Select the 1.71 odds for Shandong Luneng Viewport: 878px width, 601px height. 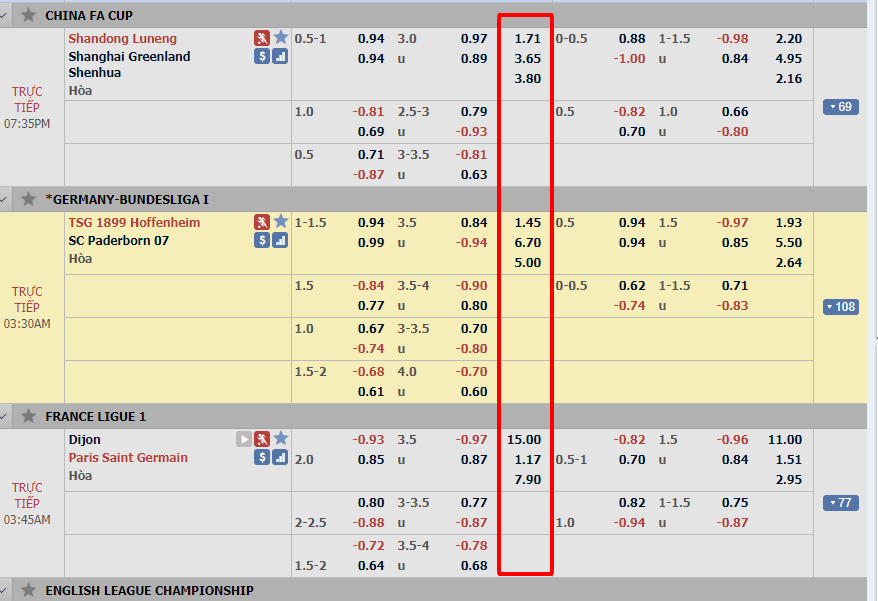527,39
